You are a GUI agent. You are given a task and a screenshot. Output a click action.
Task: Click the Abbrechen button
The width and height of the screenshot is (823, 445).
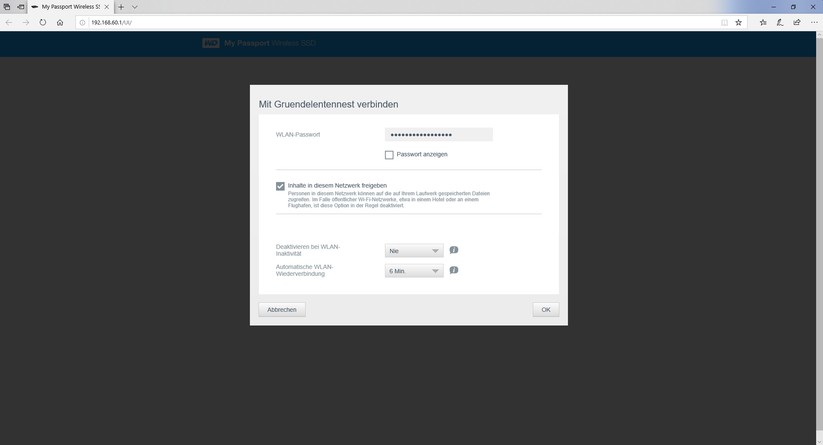click(x=282, y=310)
